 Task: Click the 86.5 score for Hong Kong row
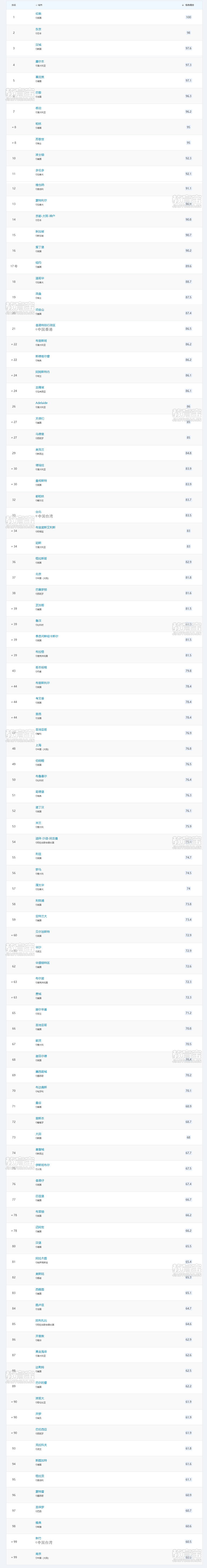point(189,329)
